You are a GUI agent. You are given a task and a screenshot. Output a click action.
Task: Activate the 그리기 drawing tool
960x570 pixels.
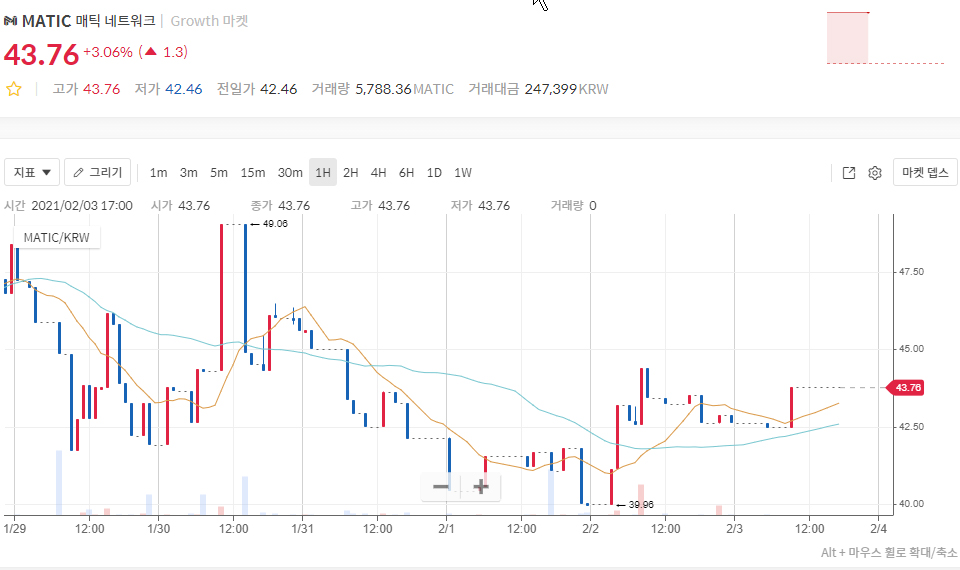pyautogui.click(x=97, y=173)
